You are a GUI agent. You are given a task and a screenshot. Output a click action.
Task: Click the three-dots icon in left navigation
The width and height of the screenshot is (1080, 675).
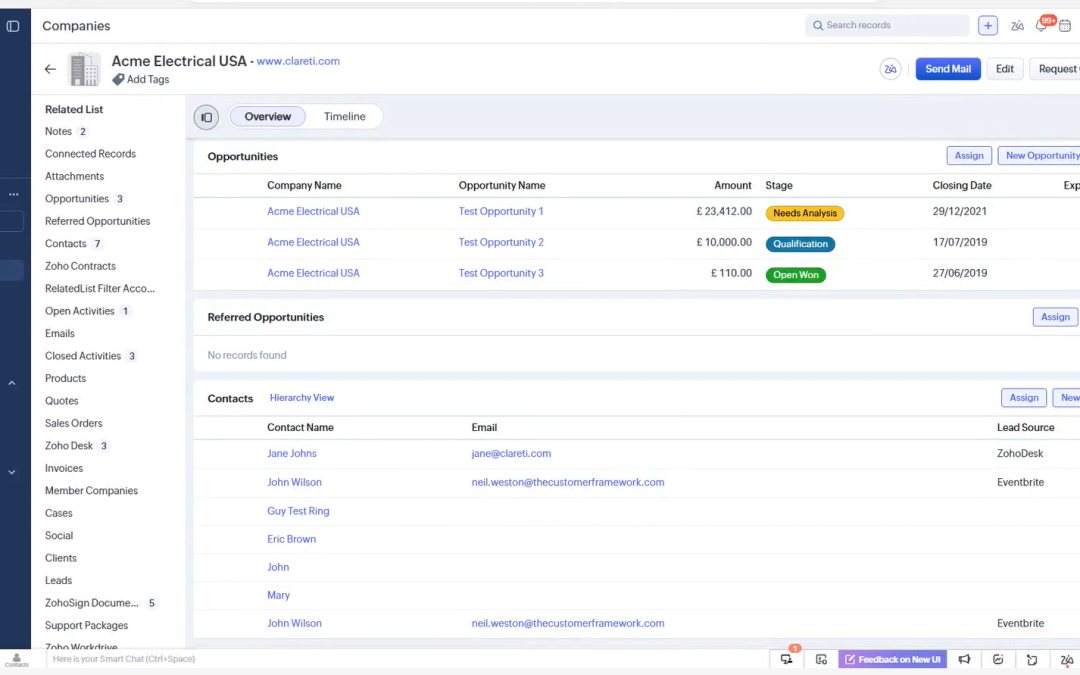13,194
